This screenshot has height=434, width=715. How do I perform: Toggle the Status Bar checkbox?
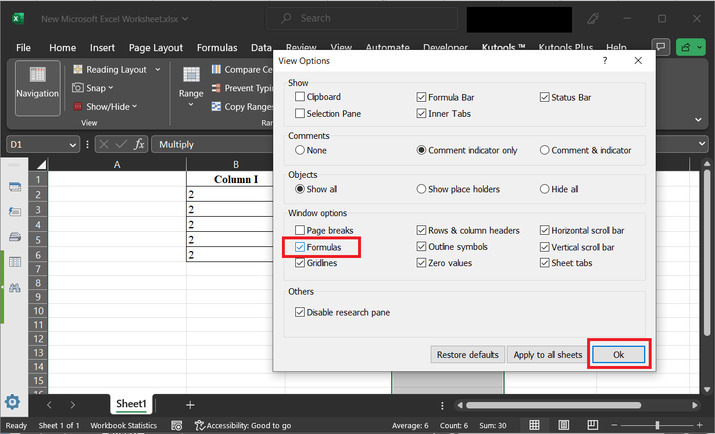[x=544, y=97]
